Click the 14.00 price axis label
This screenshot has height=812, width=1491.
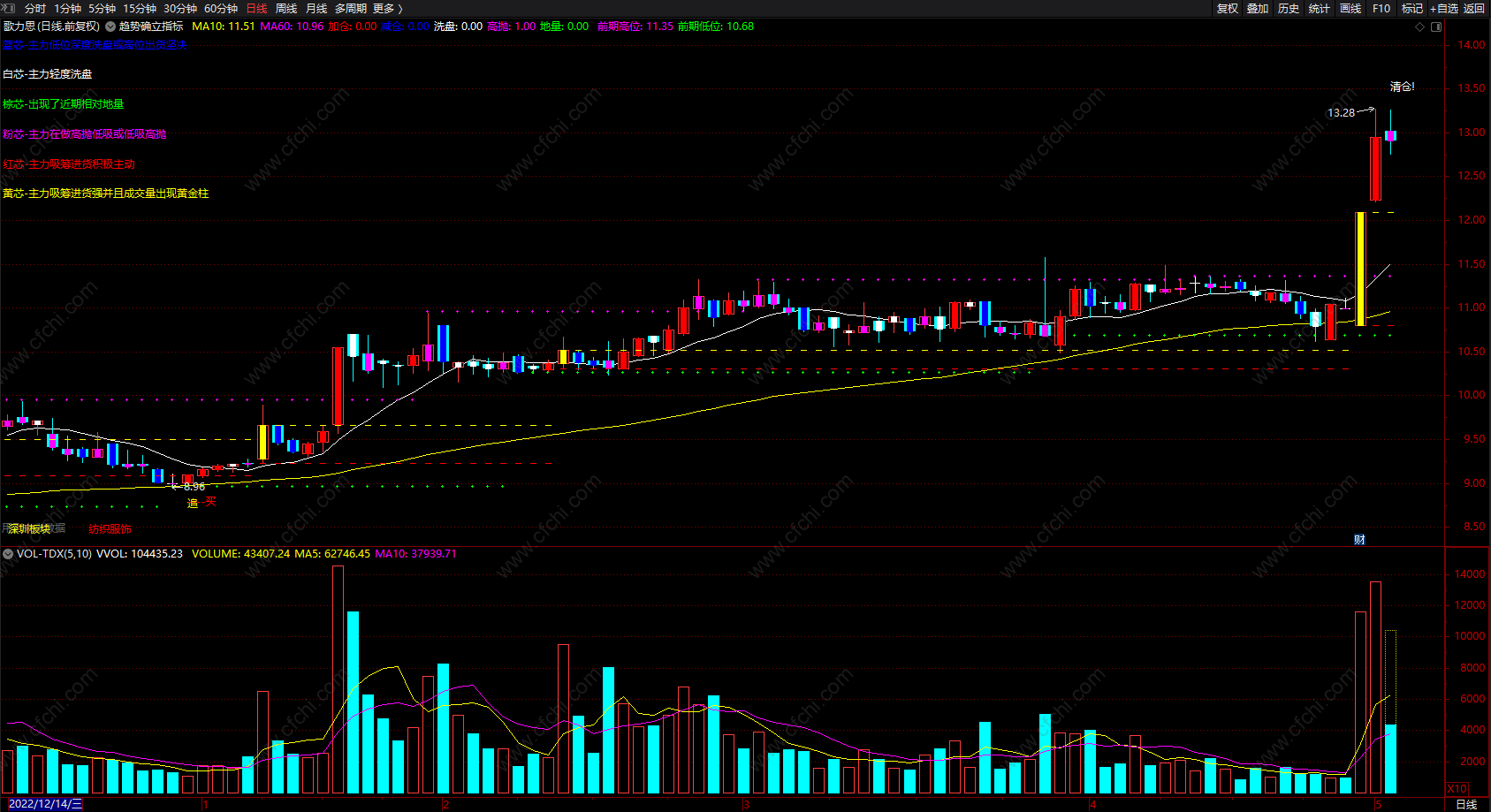1472,45
